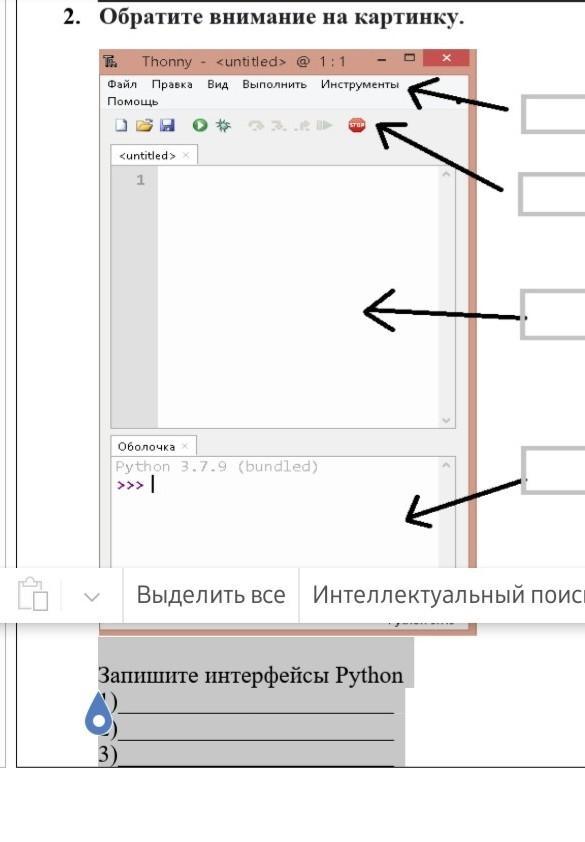This screenshot has width=585, height=842.
Task: Tap Выделить все button
Action: tap(211, 595)
